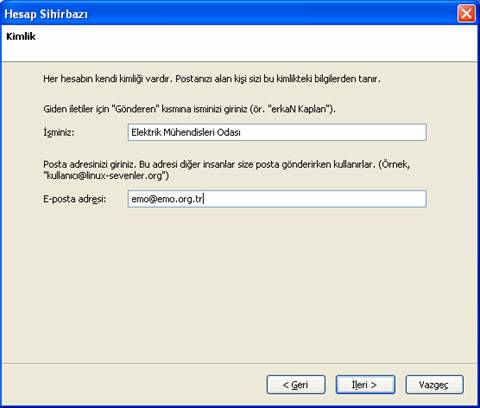The image size is (480, 408).
Task: Close the Hesap Sihirbazı window
Action: [x=466, y=14]
